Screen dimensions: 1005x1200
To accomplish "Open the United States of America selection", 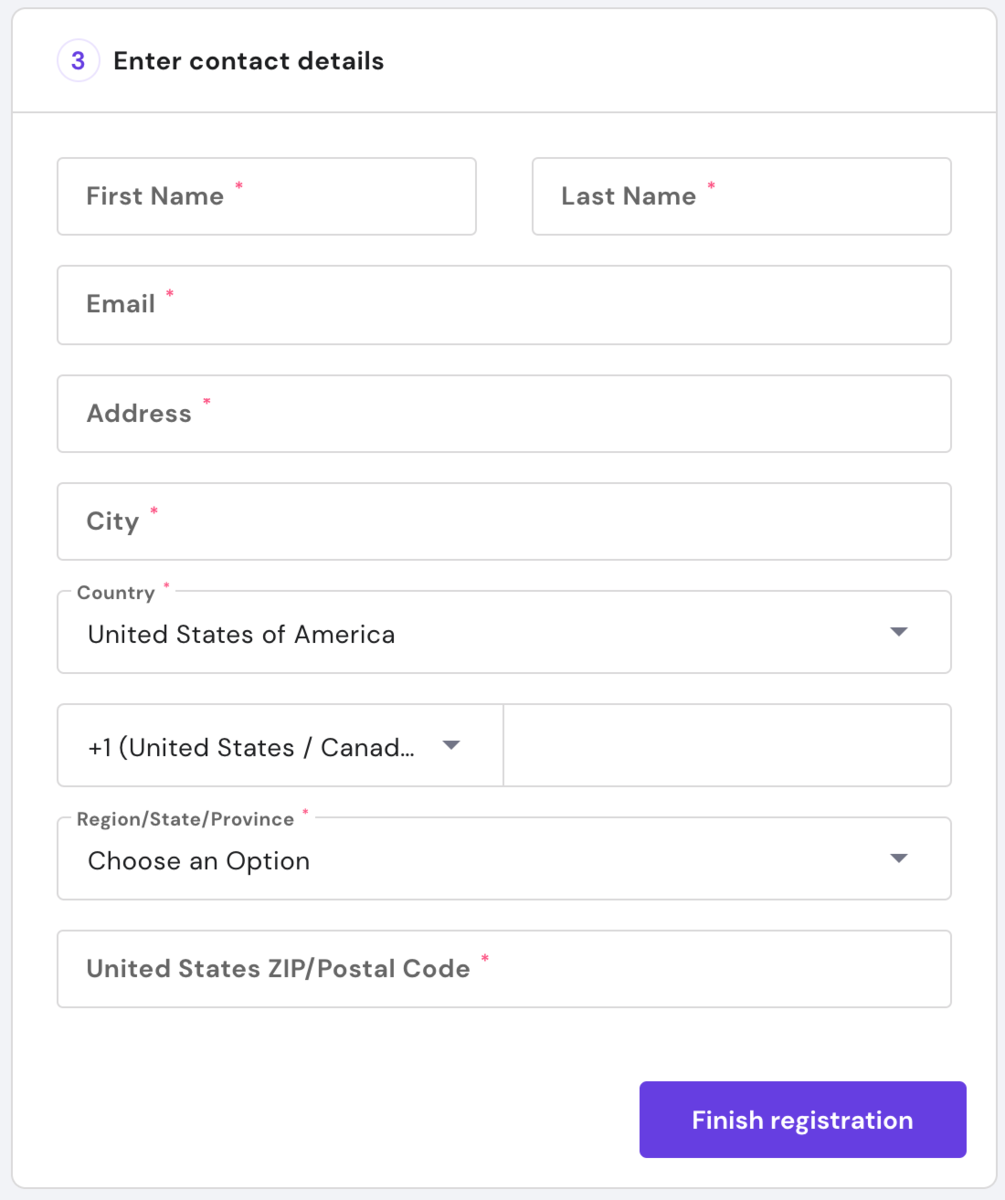I will 480,634.
